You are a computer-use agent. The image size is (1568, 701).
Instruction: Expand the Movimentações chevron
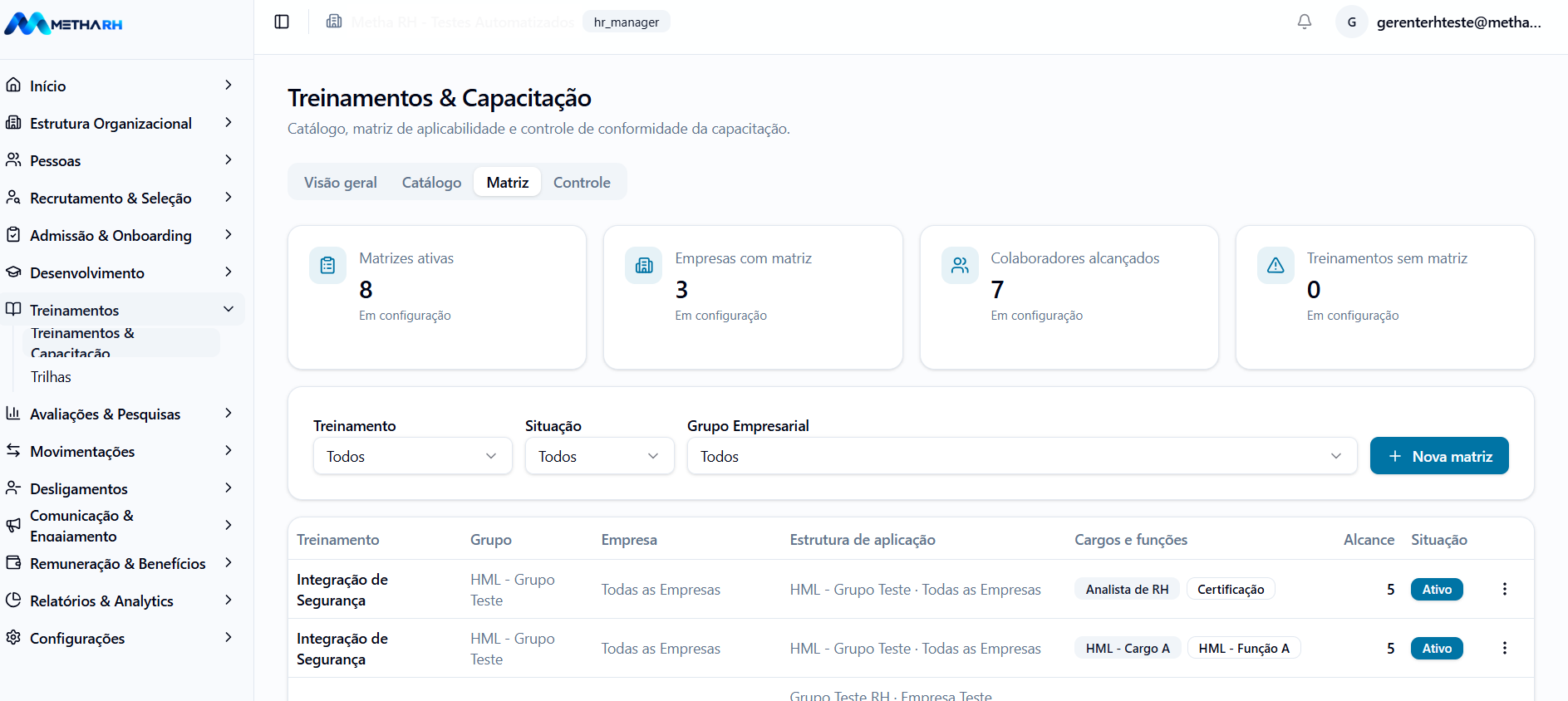229,450
